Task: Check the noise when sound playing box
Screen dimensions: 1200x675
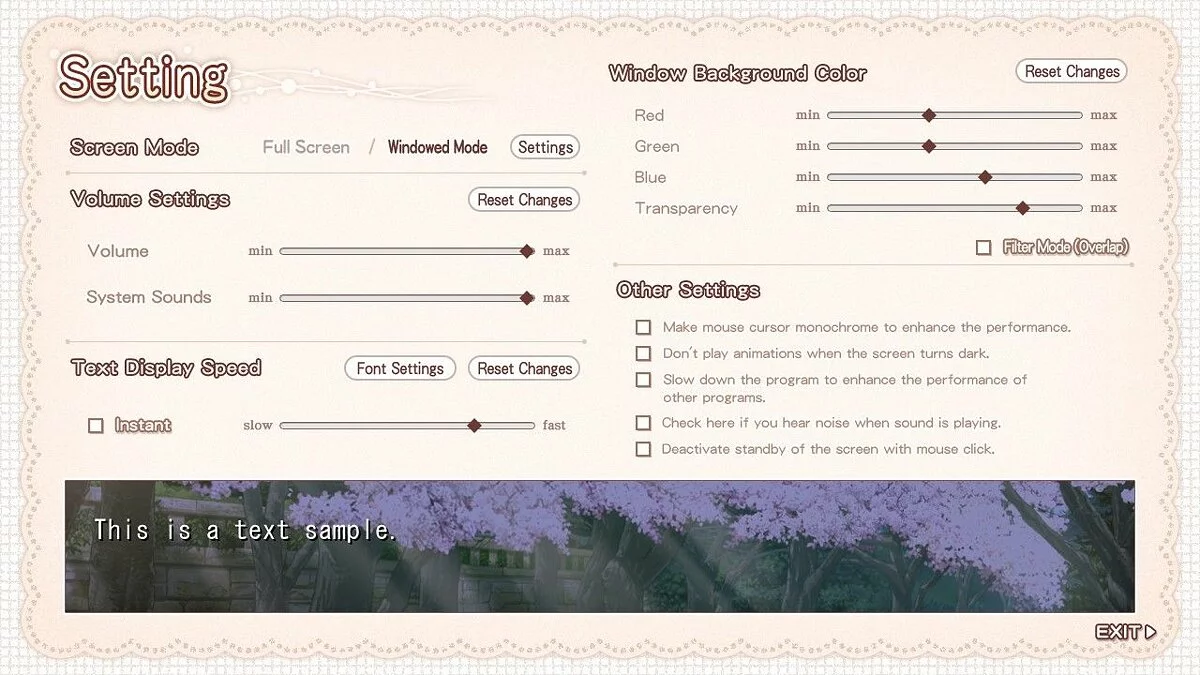Action: pyautogui.click(x=644, y=423)
